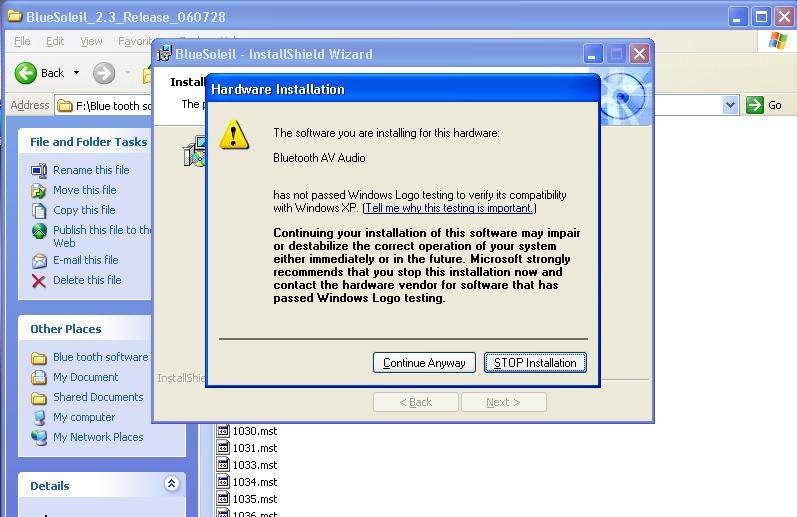This screenshot has height=517, width=797.
Task: Click the 1033.mst file icon
Action: 223,464
